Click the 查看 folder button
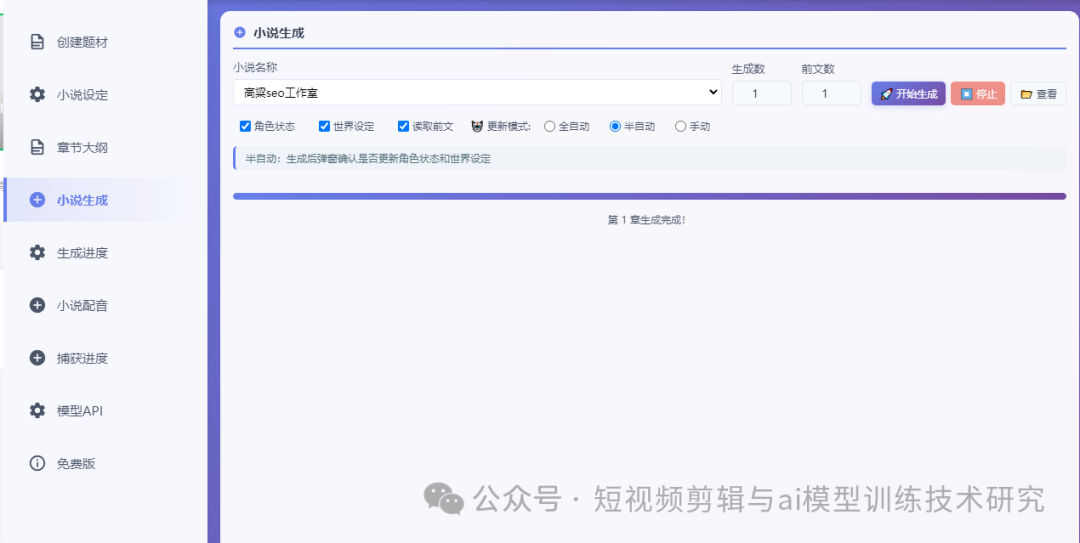Screen dimensions: 1080x543 (x=1038, y=94)
